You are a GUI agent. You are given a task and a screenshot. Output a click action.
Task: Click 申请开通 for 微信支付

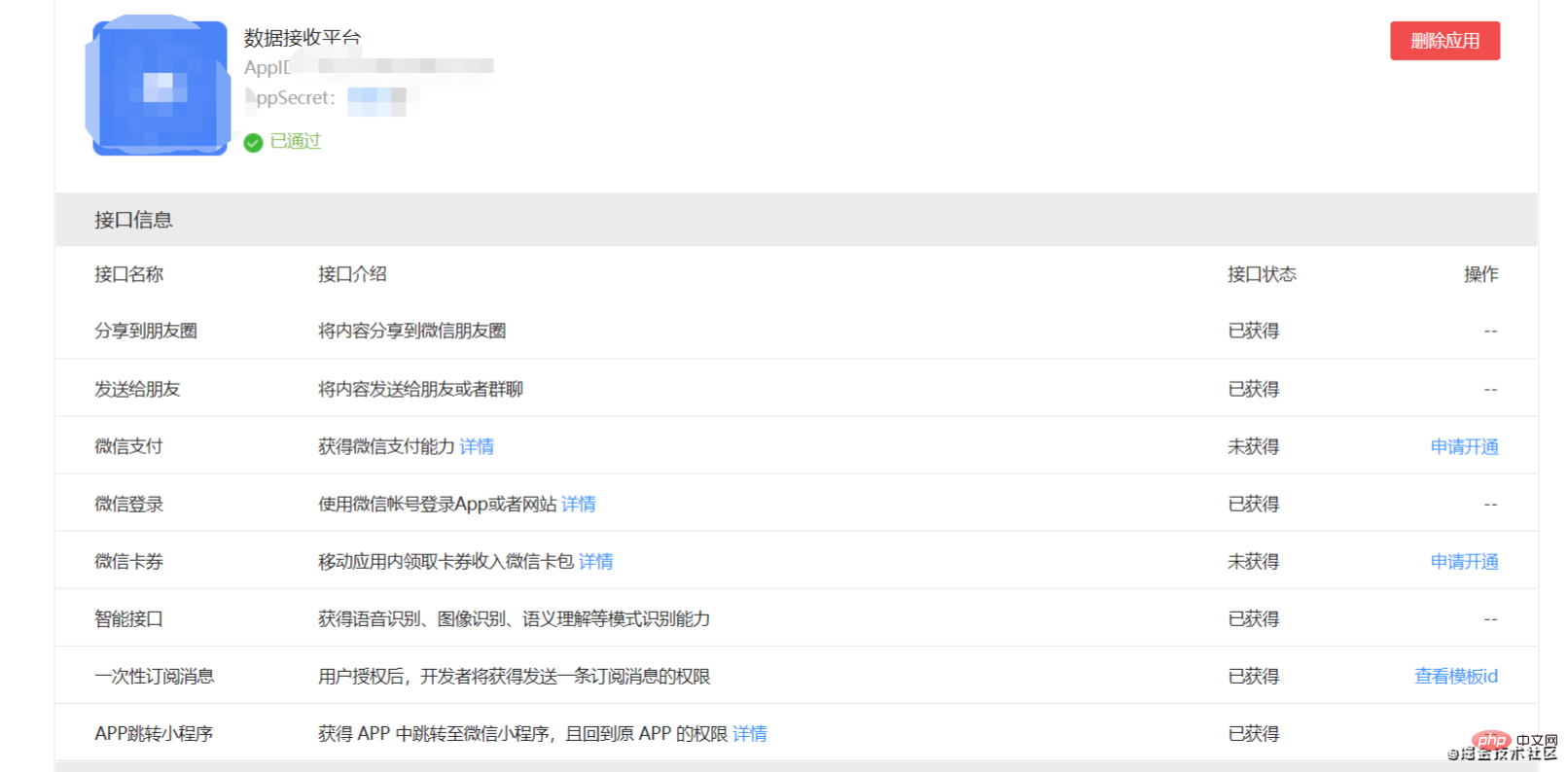pos(1464,446)
